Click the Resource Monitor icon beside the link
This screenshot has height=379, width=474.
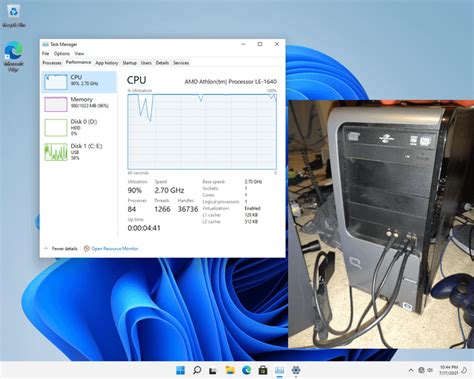[87, 248]
